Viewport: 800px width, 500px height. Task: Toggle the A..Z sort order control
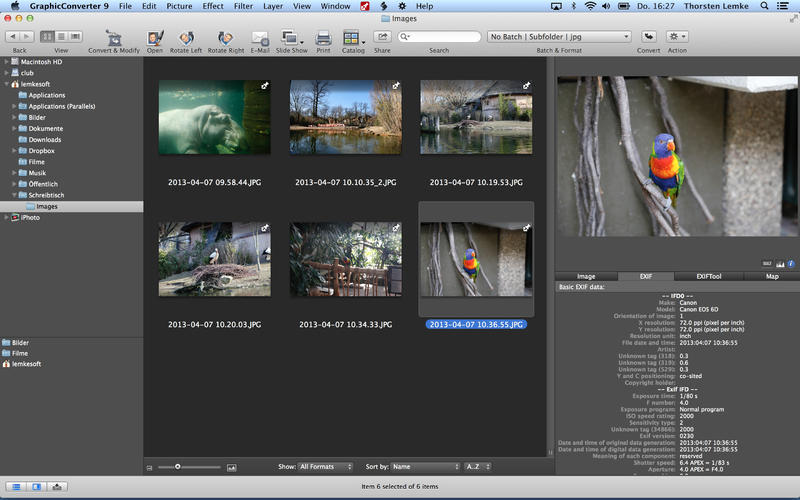[477, 467]
